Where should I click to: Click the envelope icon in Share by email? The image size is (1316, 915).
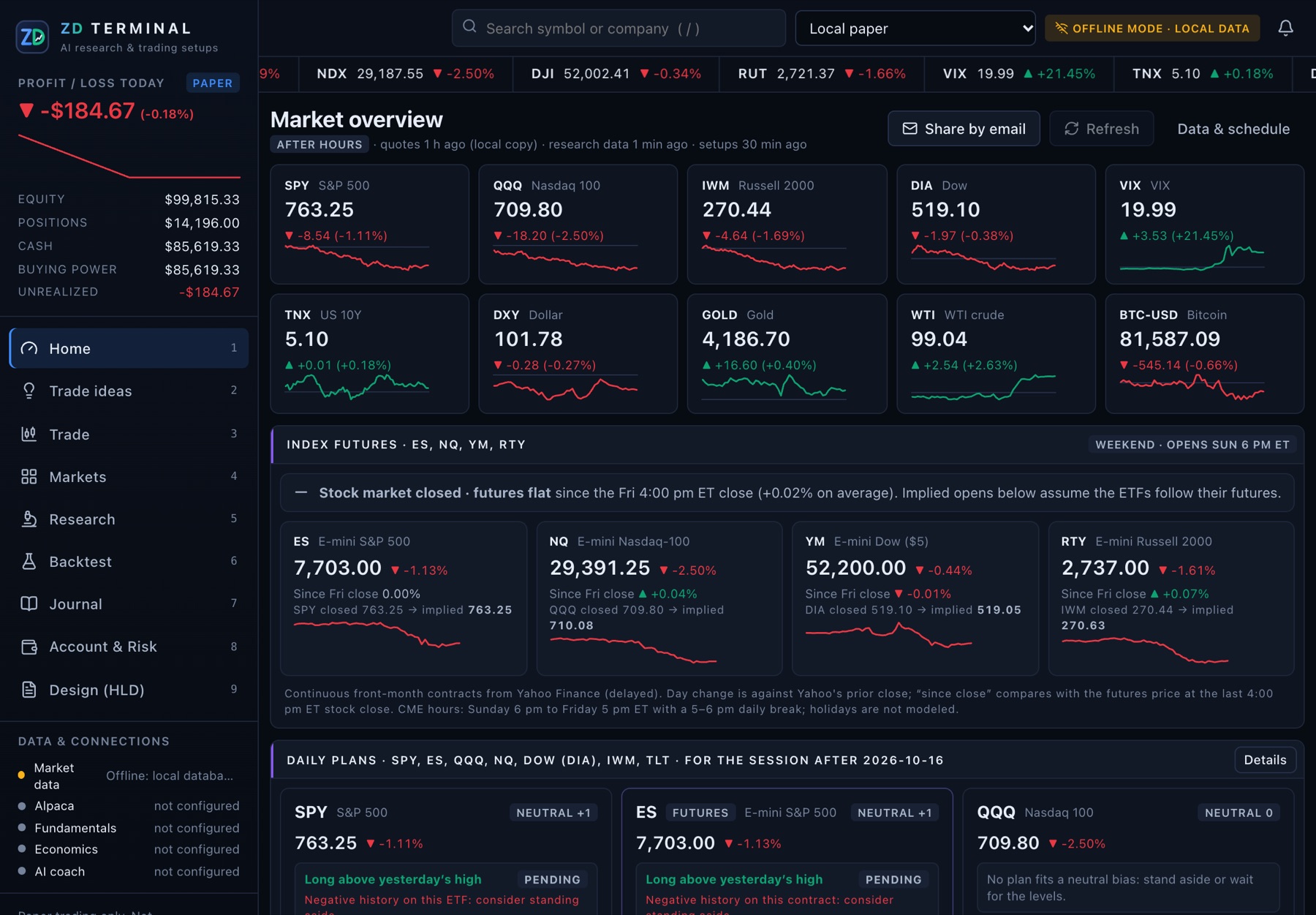pyautogui.click(x=910, y=129)
